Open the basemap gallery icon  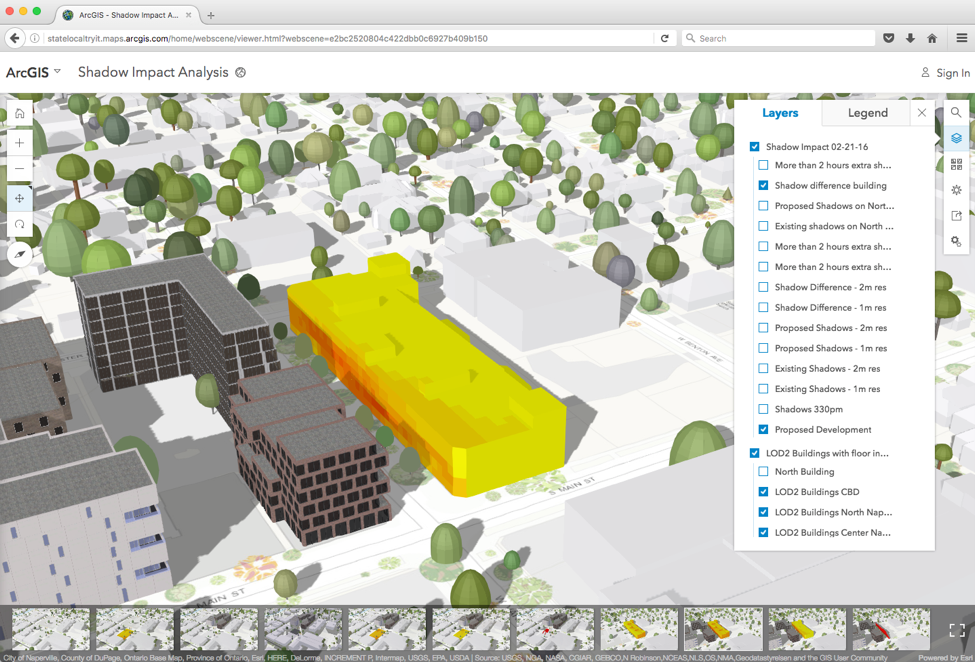(x=956, y=164)
